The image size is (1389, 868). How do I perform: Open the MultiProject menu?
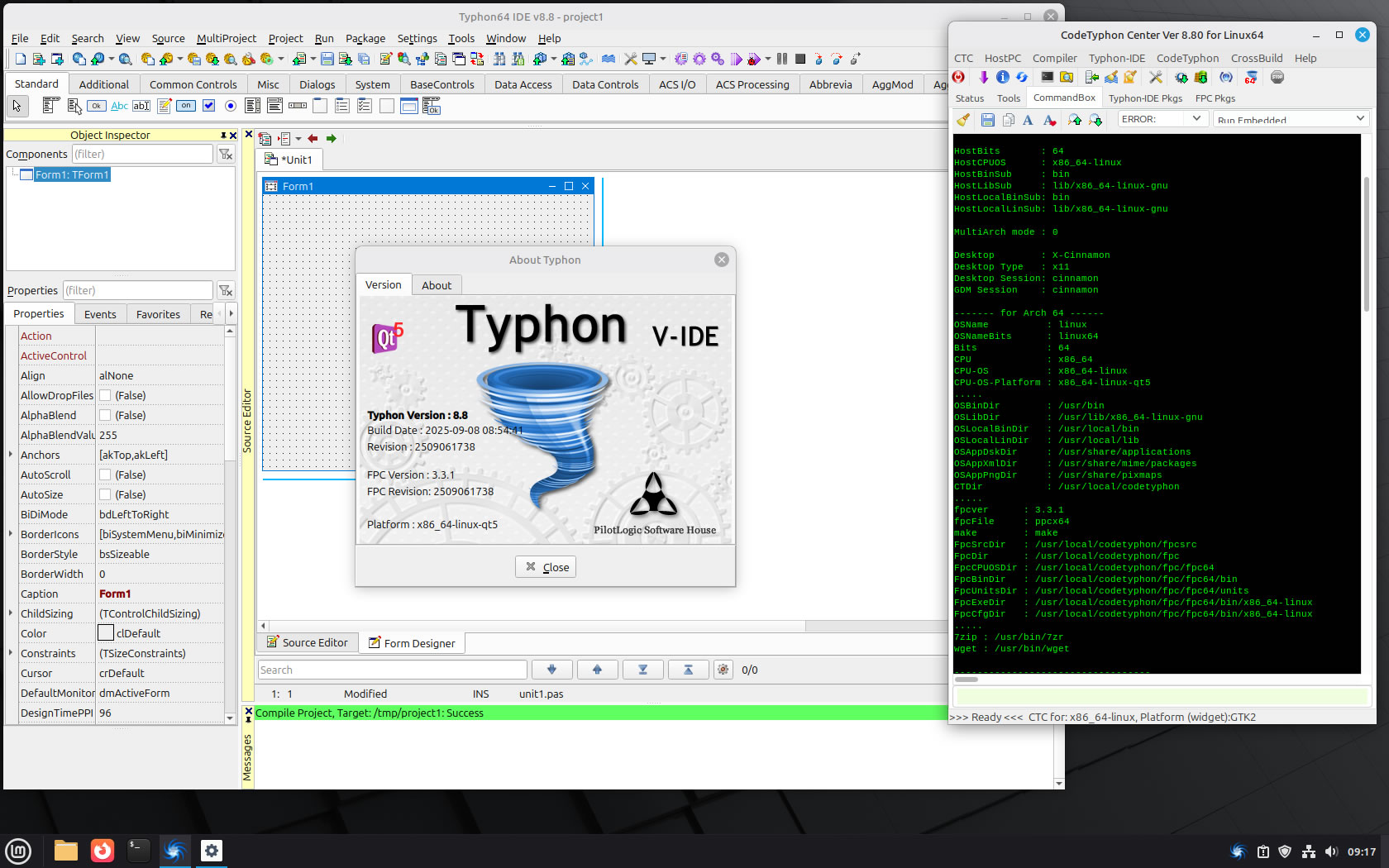tap(227, 38)
